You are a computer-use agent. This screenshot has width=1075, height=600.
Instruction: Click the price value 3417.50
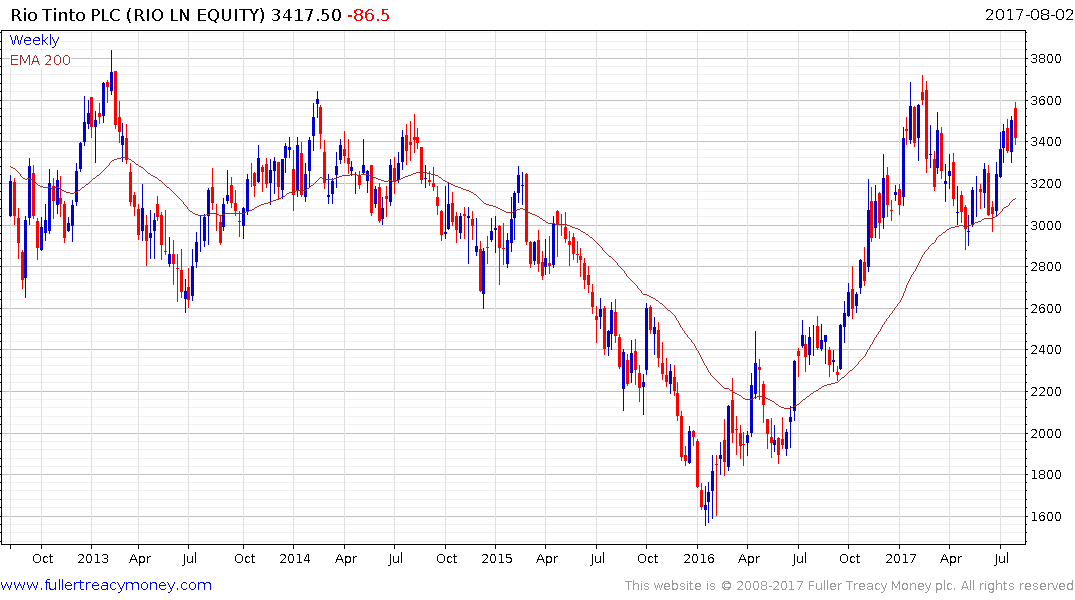306,15
